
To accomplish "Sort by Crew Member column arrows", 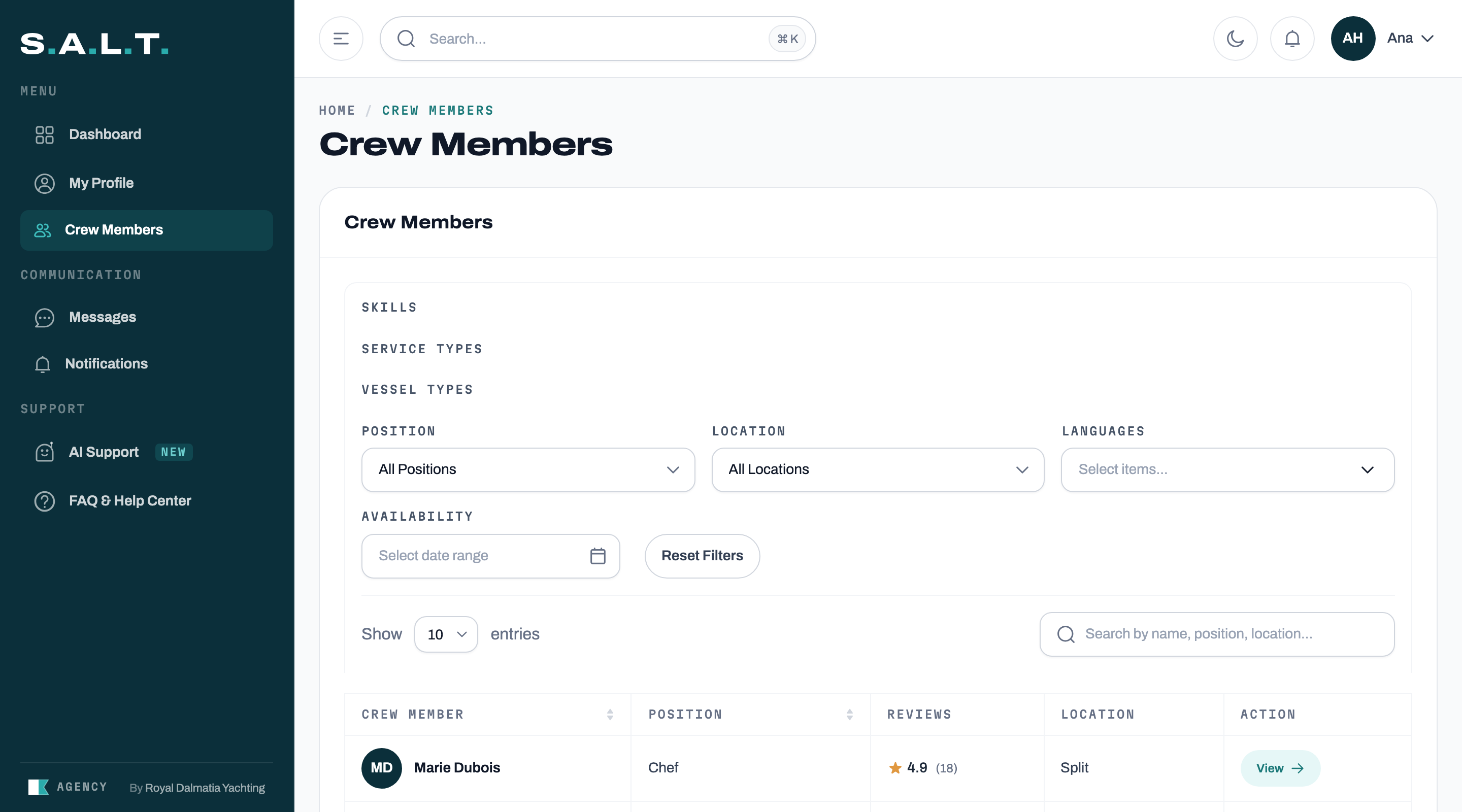I will [610, 715].
